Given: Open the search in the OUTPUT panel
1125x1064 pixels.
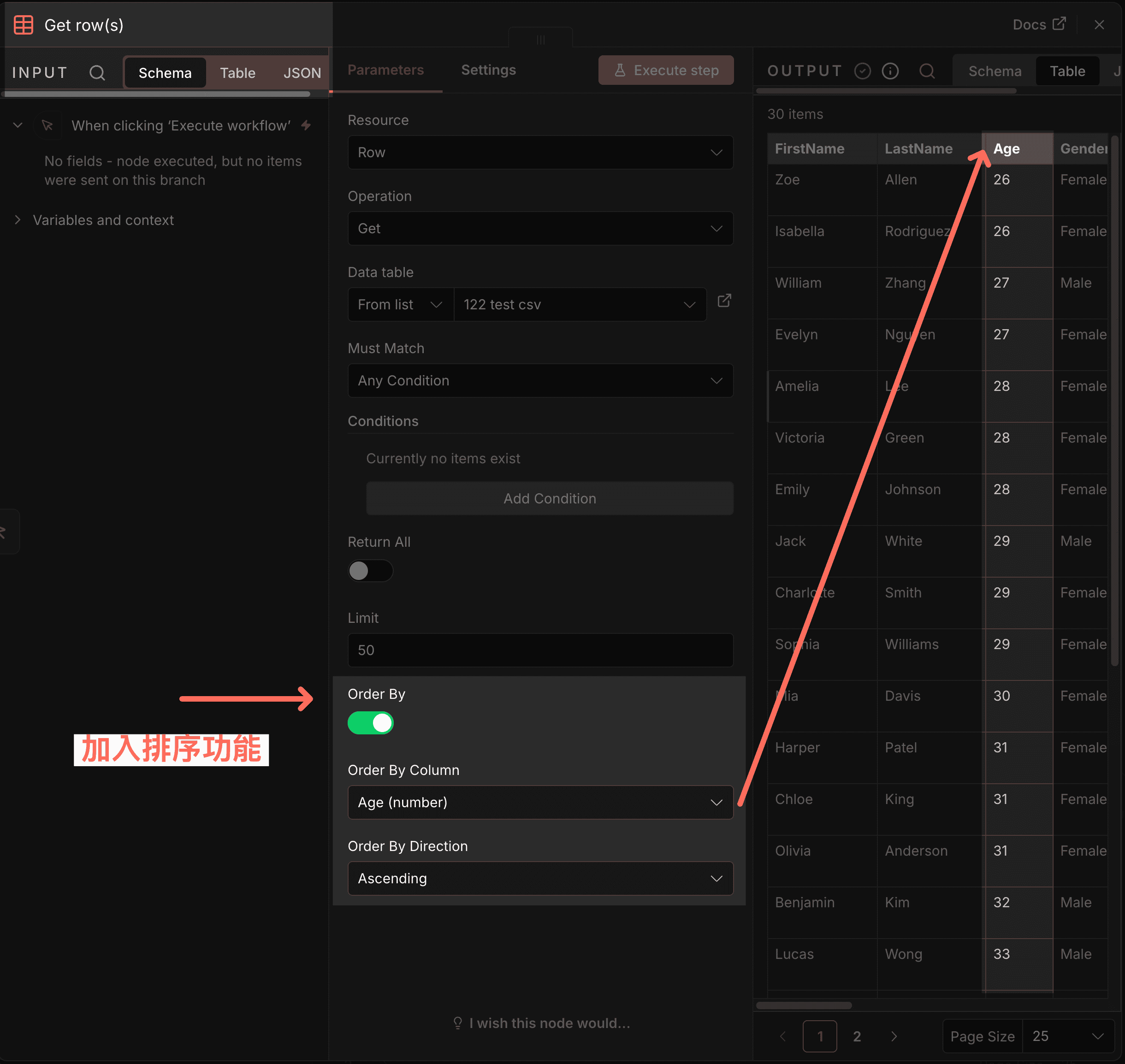Looking at the screenshot, I should click(x=927, y=71).
